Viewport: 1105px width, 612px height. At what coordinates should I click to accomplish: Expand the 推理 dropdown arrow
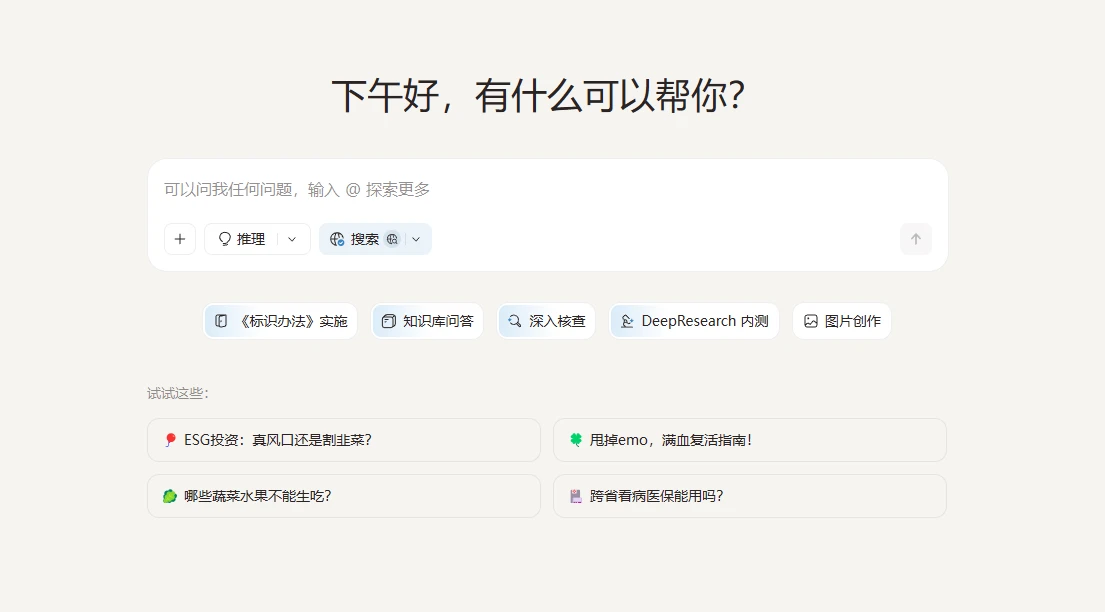pyautogui.click(x=292, y=239)
